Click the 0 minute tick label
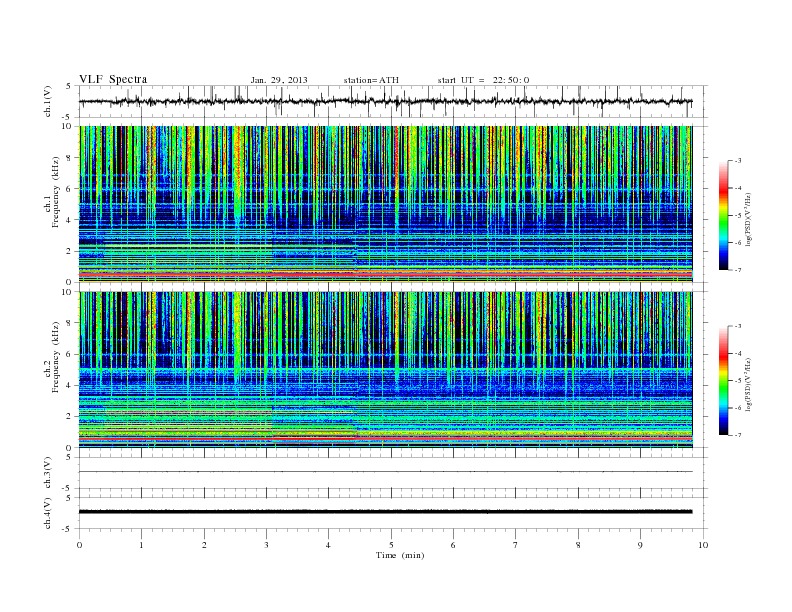Image resolution: width=792 pixels, height=612 pixels. [x=79, y=545]
